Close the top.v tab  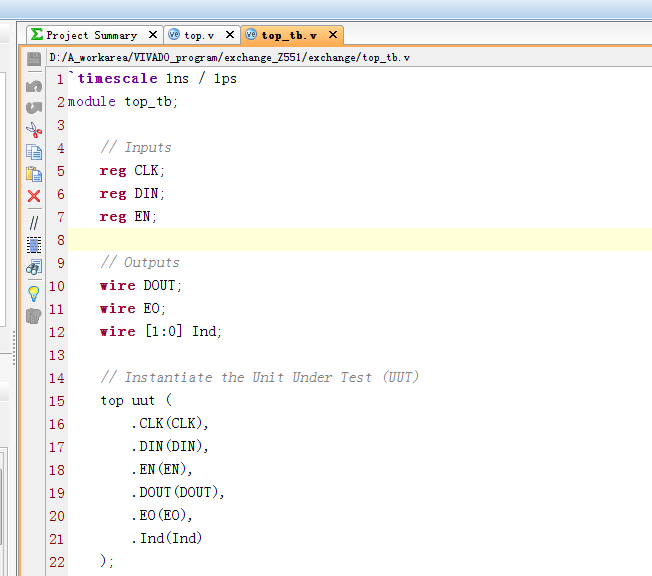click(x=229, y=35)
